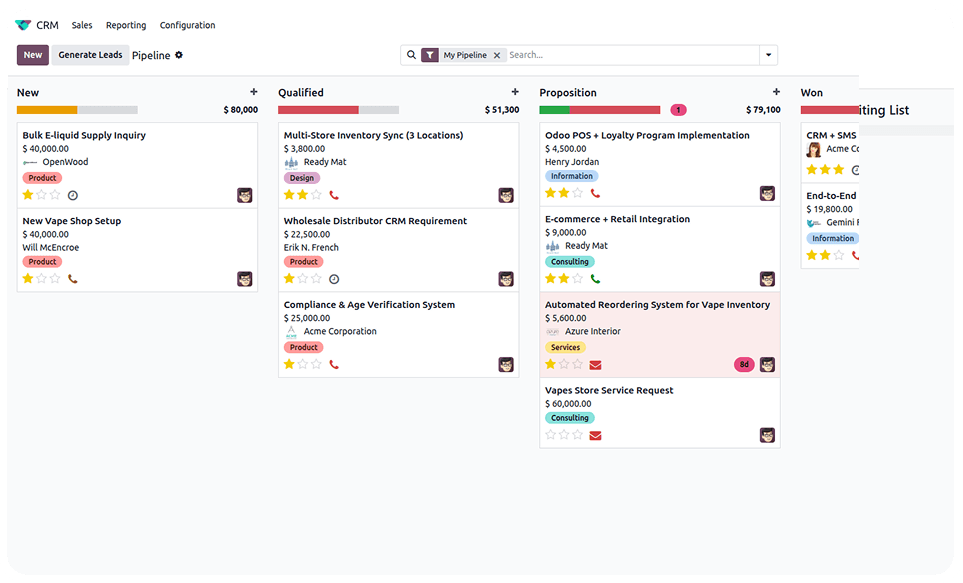Image resolution: width=963 pixels, height=583 pixels.
Task: Open email activity on Automated Reordering System
Action: [x=595, y=365]
